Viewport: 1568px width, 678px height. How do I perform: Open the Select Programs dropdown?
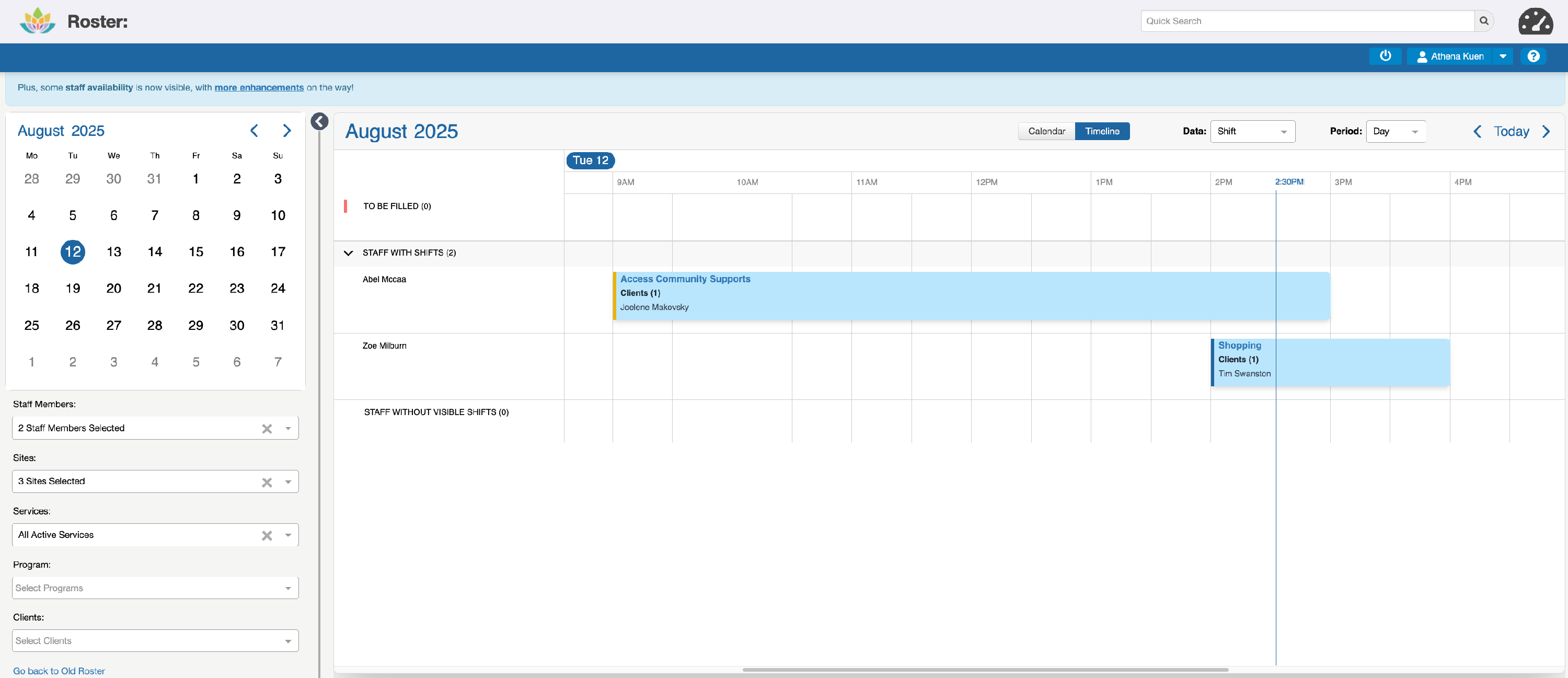coord(155,588)
